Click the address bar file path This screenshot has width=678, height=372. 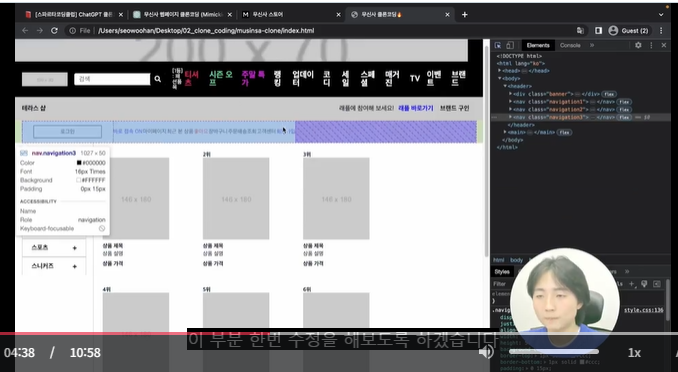click(206, 31)
